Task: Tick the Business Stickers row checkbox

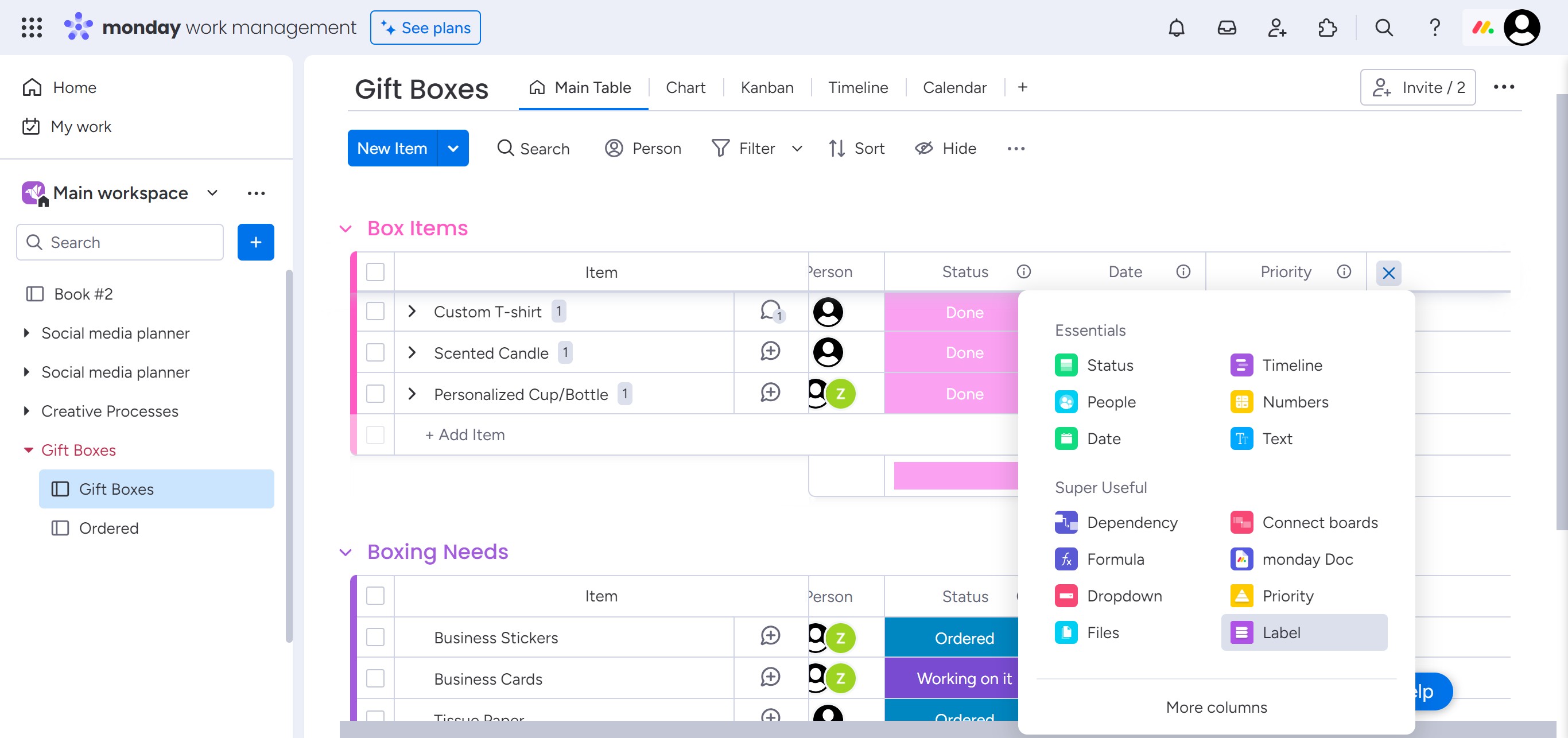Action: (375, 637)
